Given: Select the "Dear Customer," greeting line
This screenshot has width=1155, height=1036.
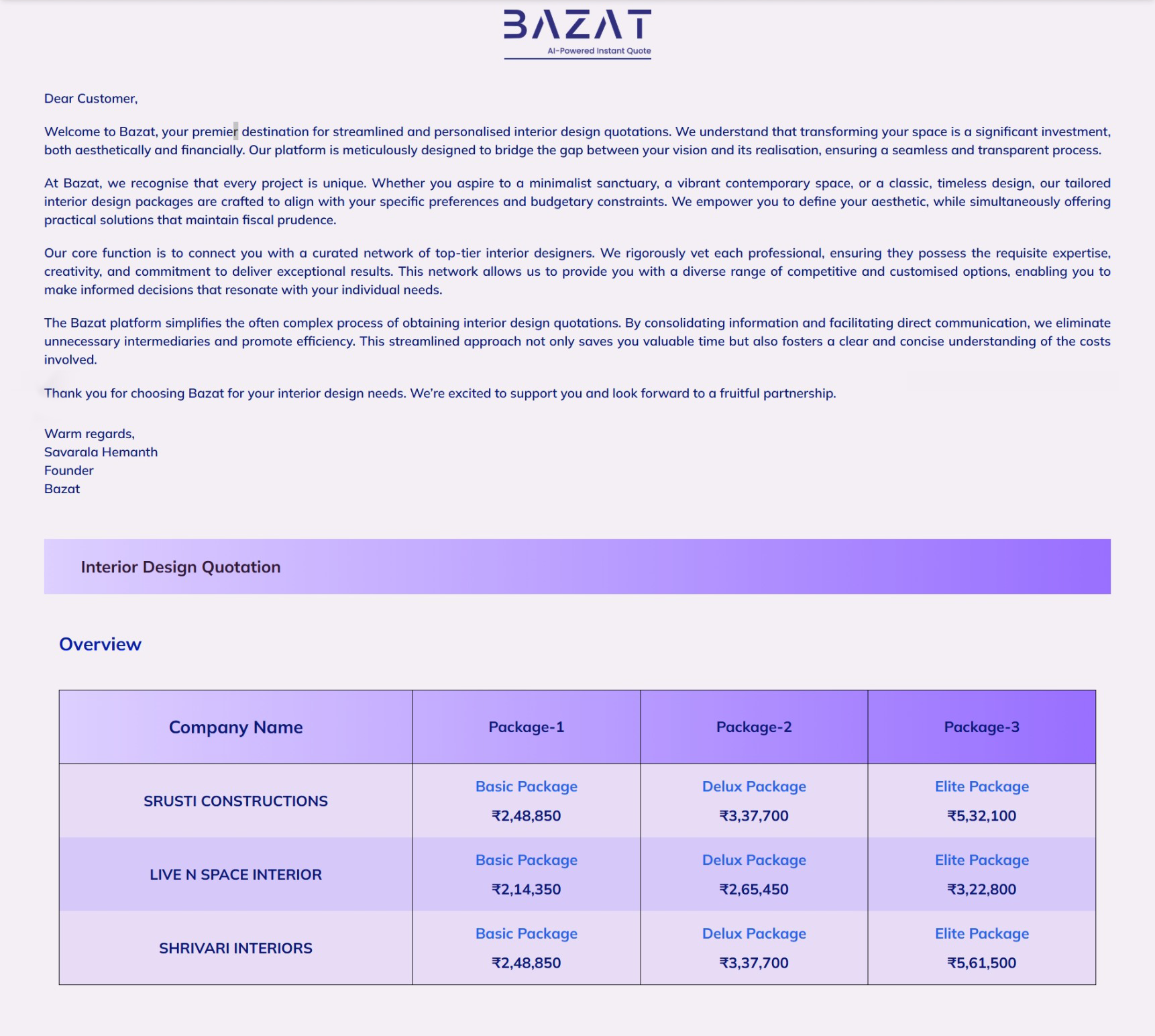Looking at the screenshot, I should tap(91, 99).
